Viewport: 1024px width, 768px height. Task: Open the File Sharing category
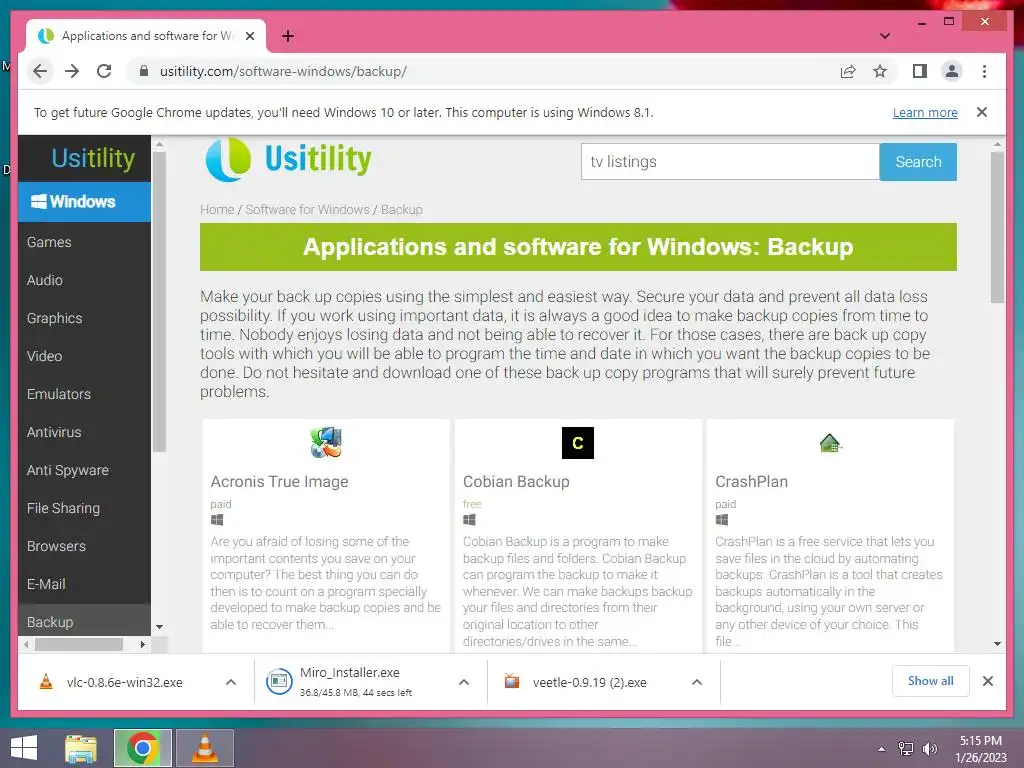[63, 508]
